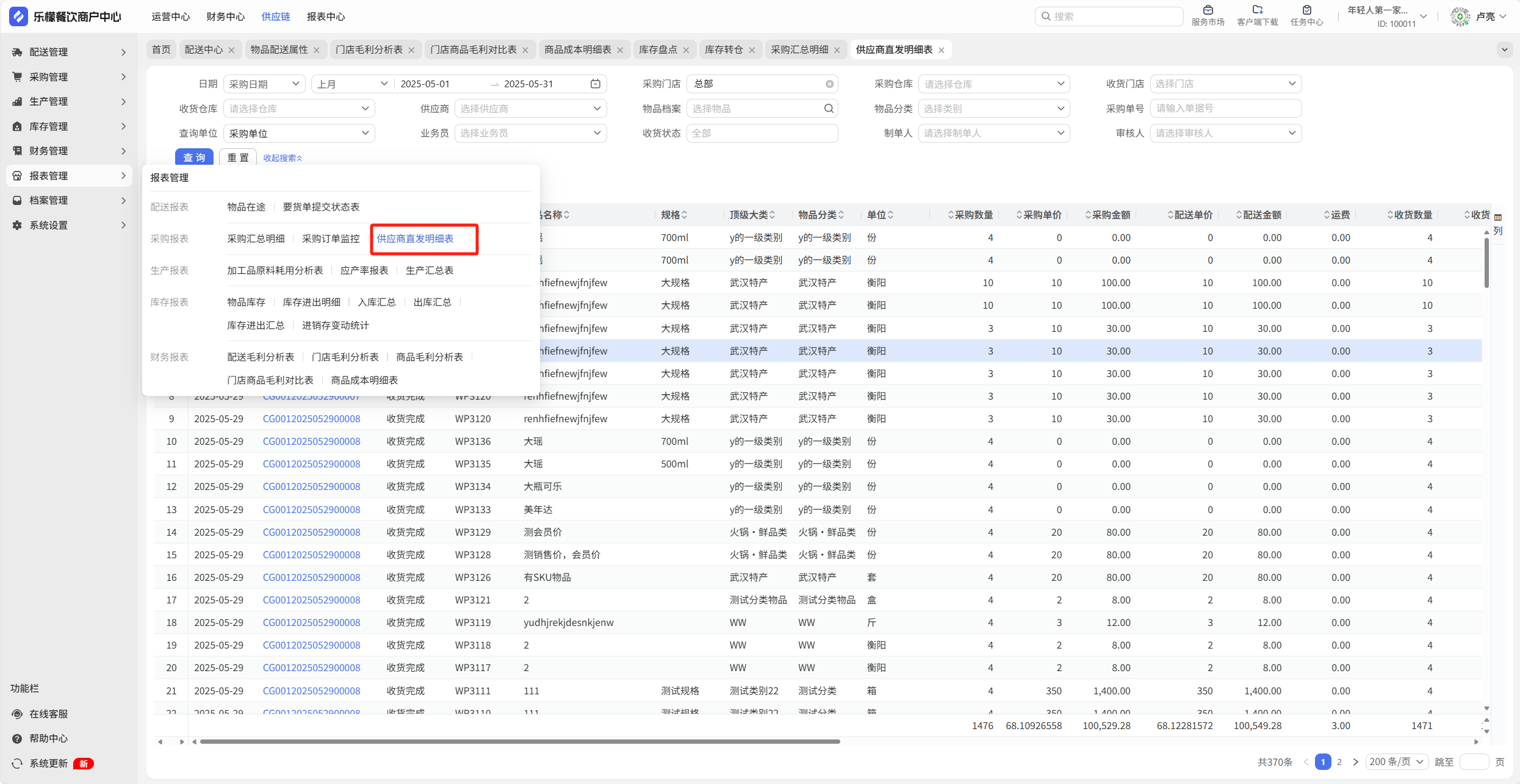Open 采购订单监控 report link
1520x784 pixels.
coord(331,239)
